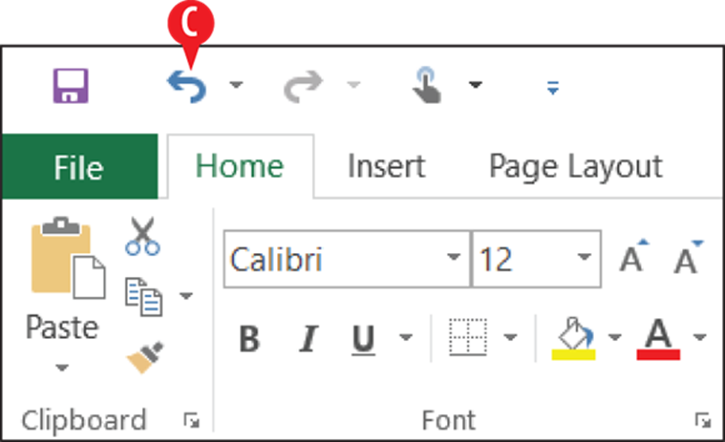Click the Save floppy disk icon
The height and width of the screenshot is (442, 725).
[70, 86]
